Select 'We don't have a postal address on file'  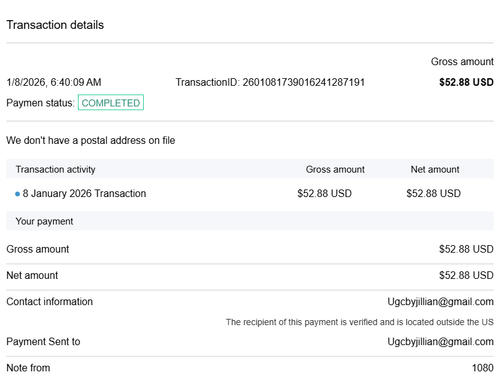click(x=91, y=140)
